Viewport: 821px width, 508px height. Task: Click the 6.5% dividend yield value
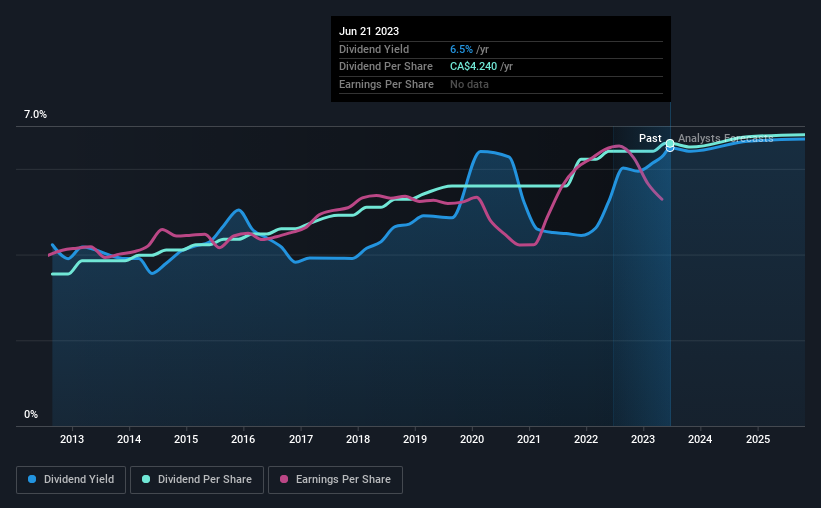(461, 49)
